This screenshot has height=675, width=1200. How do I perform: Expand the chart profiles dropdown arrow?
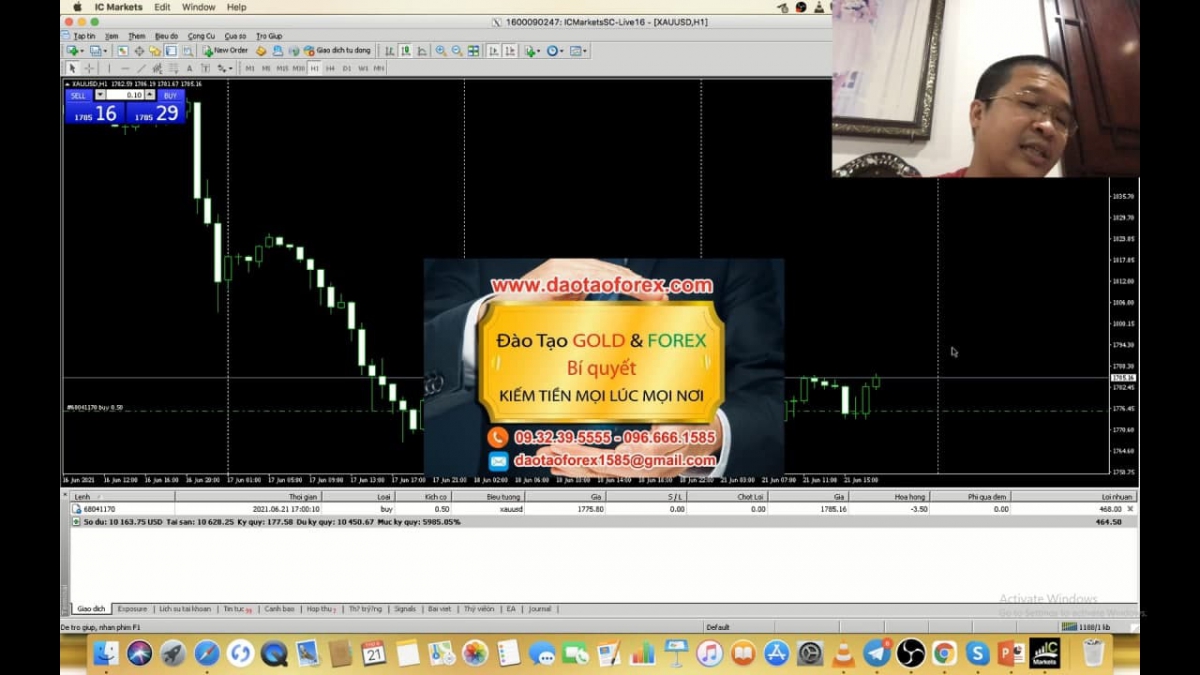click(105, 50)
